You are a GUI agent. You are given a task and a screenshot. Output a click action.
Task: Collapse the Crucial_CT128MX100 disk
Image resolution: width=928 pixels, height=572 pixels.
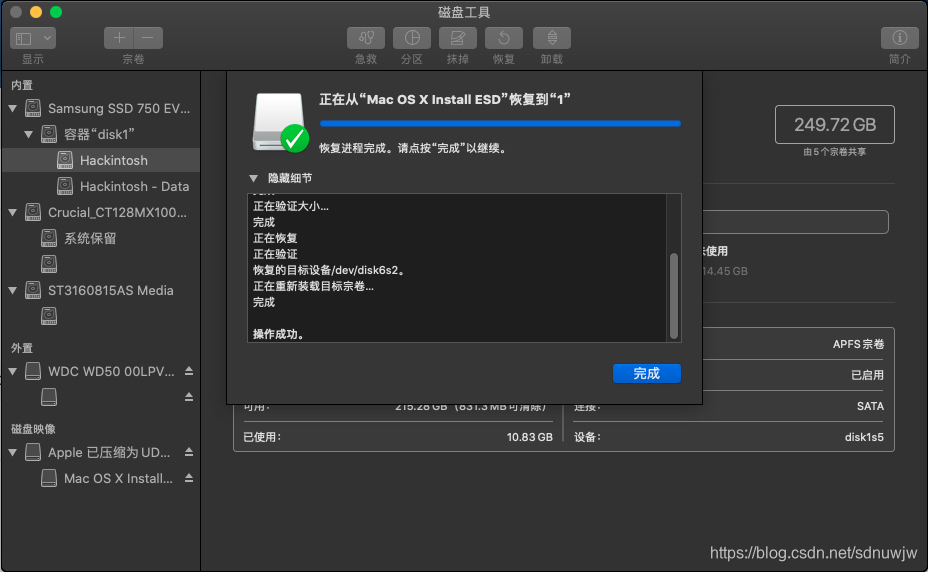click(12, 212)
